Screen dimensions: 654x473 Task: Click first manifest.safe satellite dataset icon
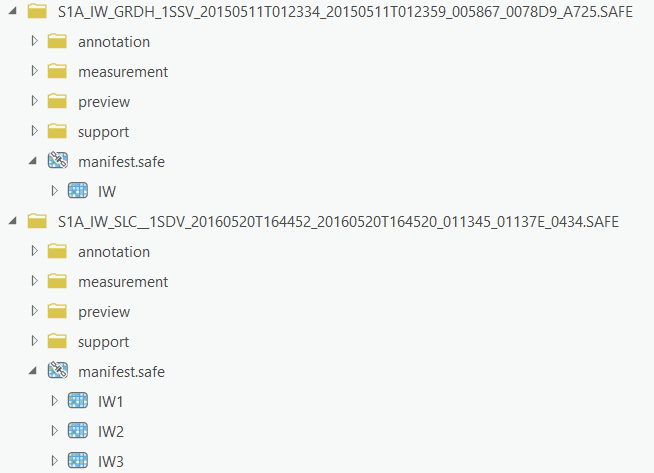tap(57, 161)
